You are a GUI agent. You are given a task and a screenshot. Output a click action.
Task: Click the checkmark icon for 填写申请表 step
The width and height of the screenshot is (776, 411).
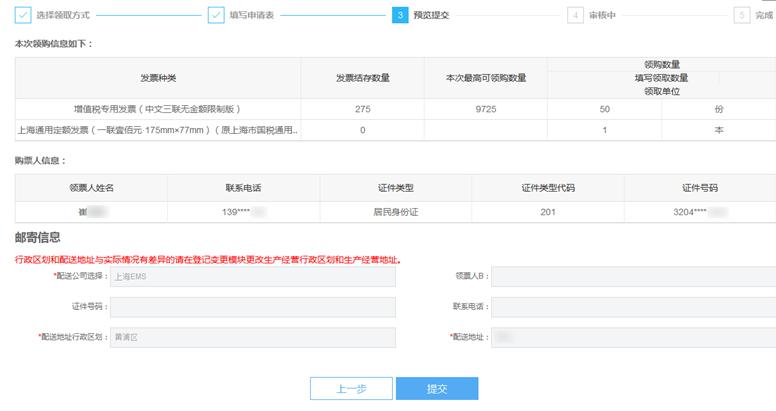[216, 15]
